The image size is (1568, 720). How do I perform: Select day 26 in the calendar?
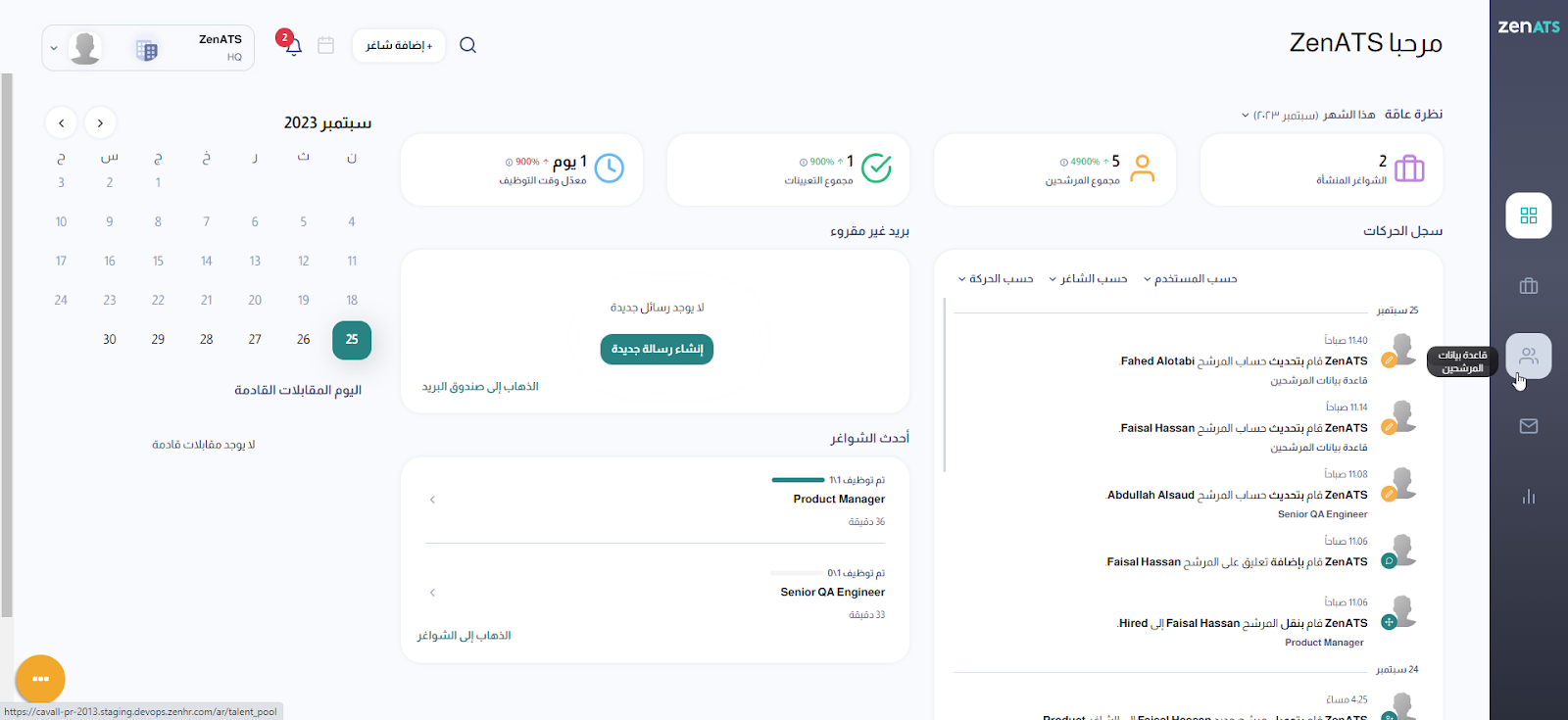click(304, 340)
